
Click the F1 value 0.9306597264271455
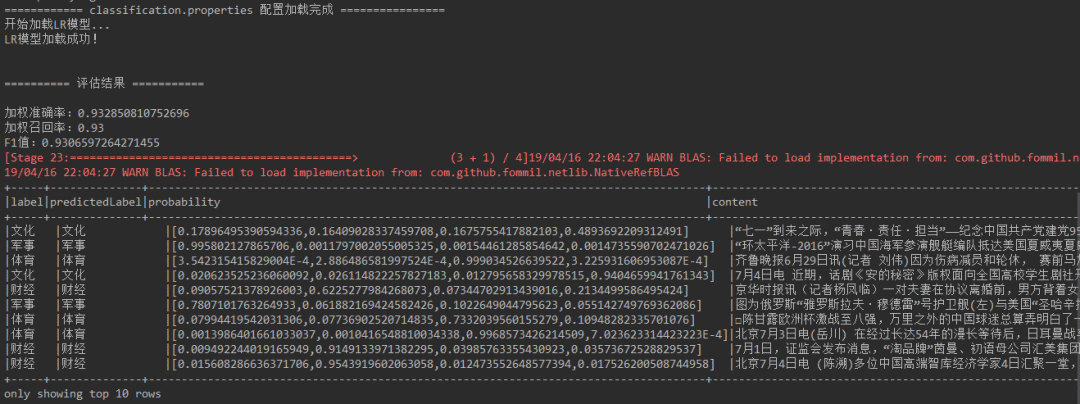point(101,143)
